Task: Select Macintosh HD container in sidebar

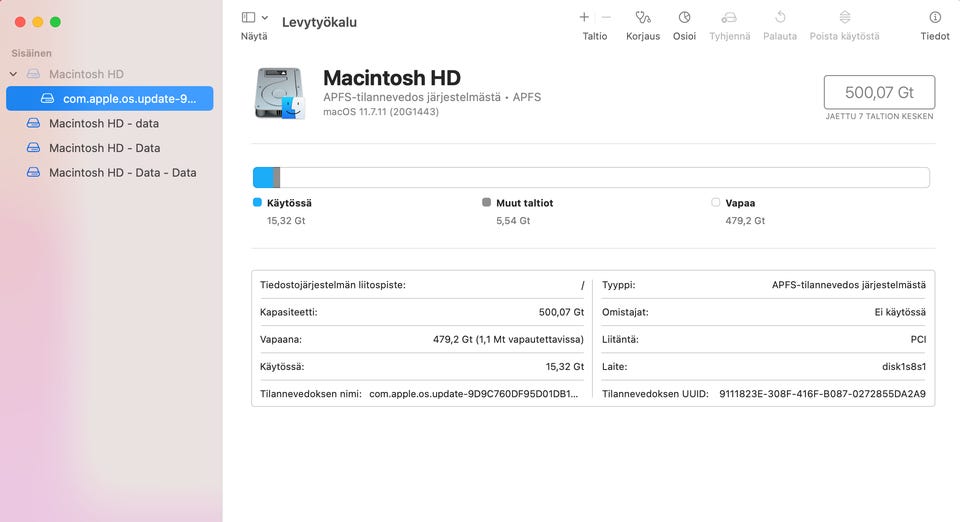Action: tap(86, 74)
